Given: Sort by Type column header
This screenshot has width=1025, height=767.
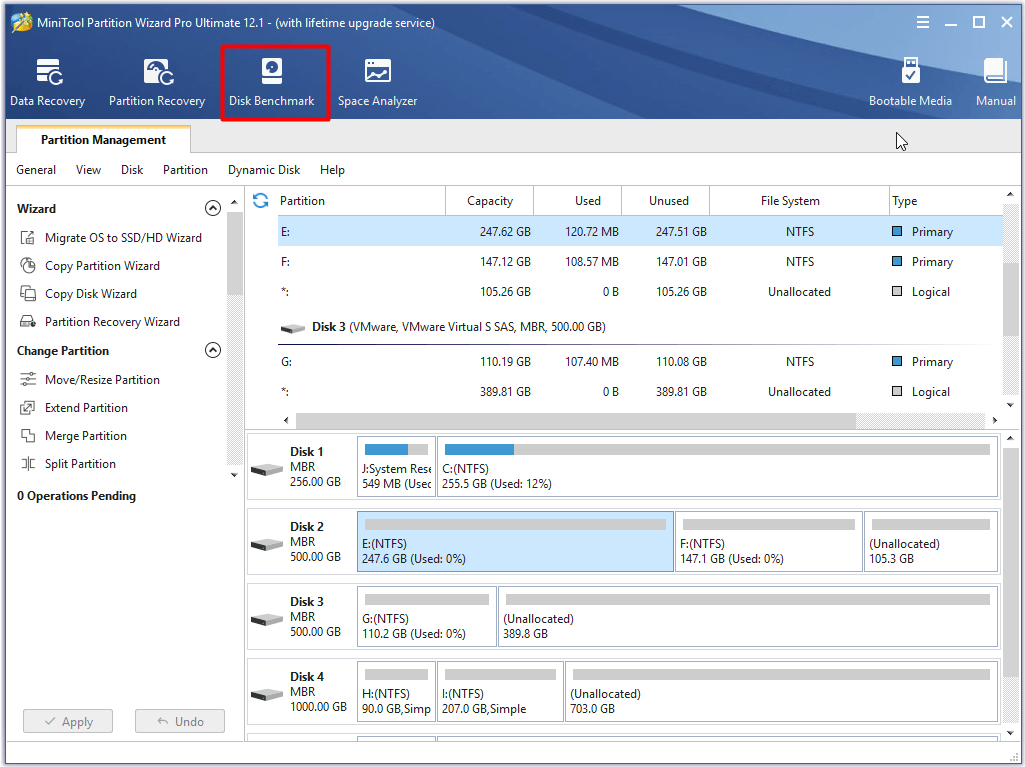Looking at the screenshot, I should click(945, 201).
